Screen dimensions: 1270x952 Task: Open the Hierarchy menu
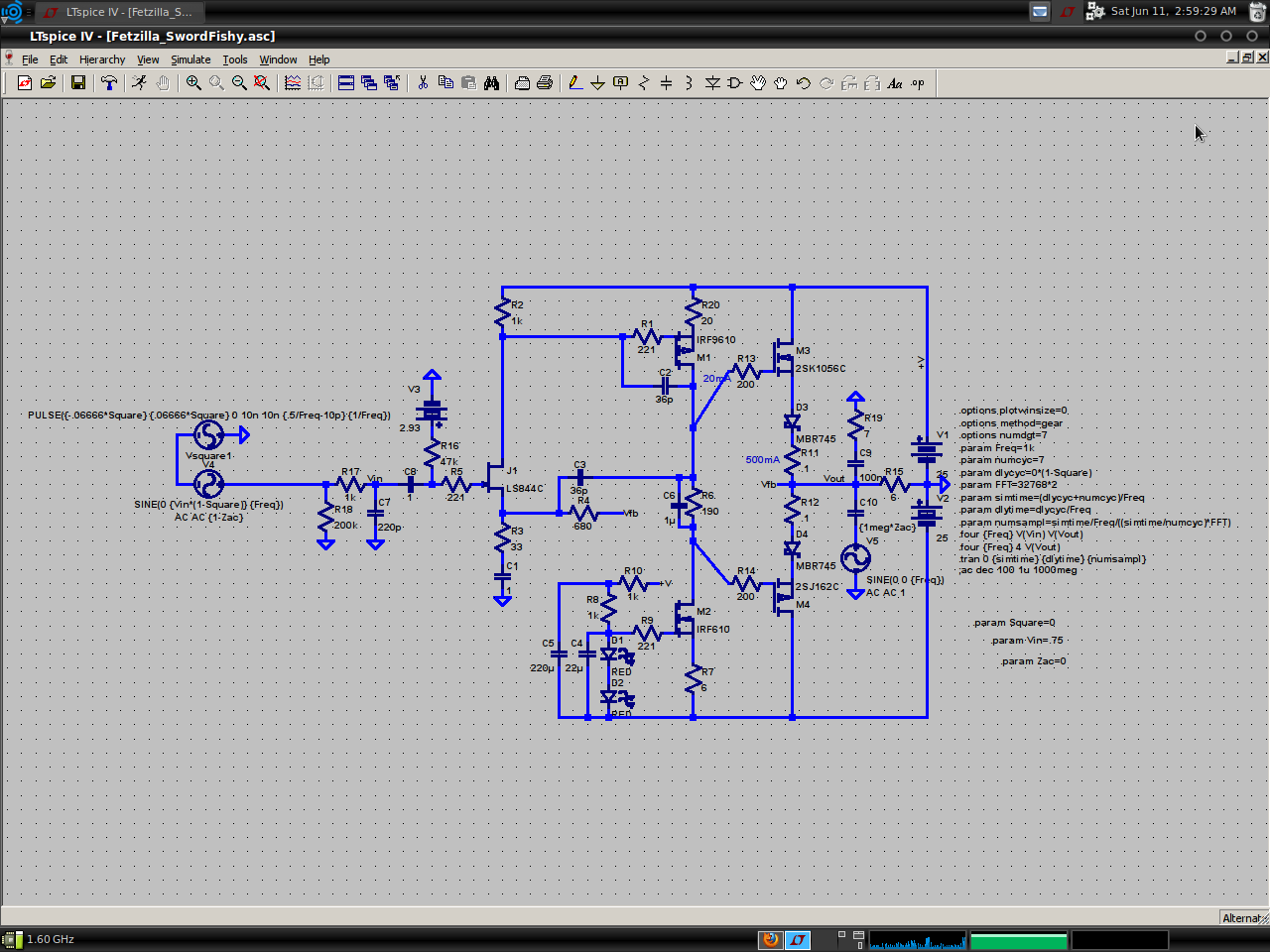click(x=102, y=59)
